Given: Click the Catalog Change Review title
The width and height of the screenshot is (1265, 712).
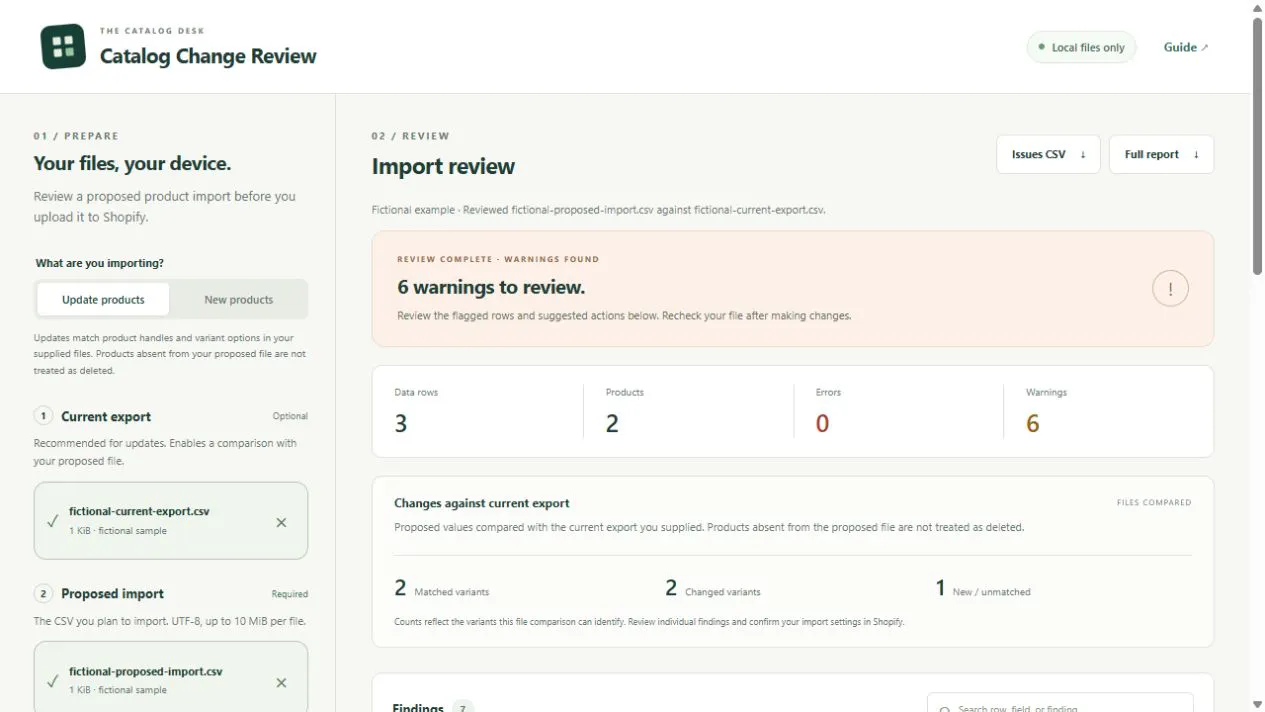Looking at the screenshot, I should coord(208,57).
